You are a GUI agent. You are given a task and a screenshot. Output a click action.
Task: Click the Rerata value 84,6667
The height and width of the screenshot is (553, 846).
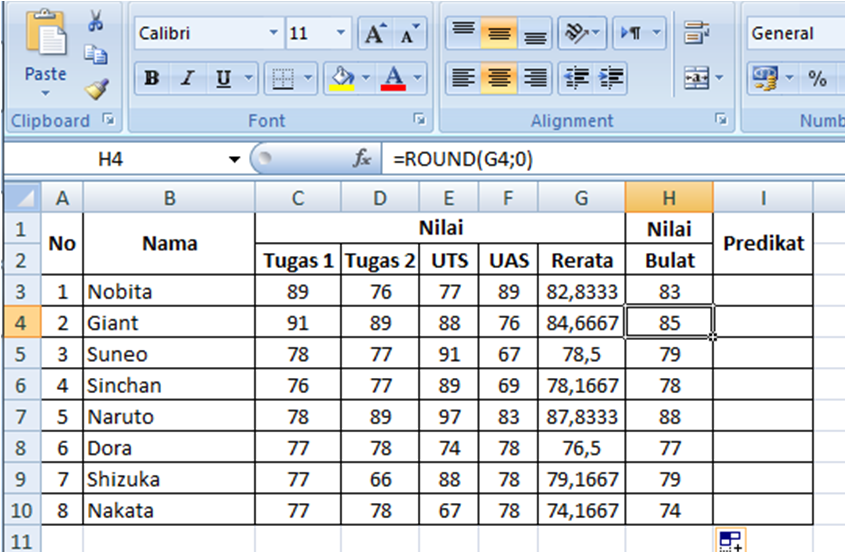pos(582,323)
